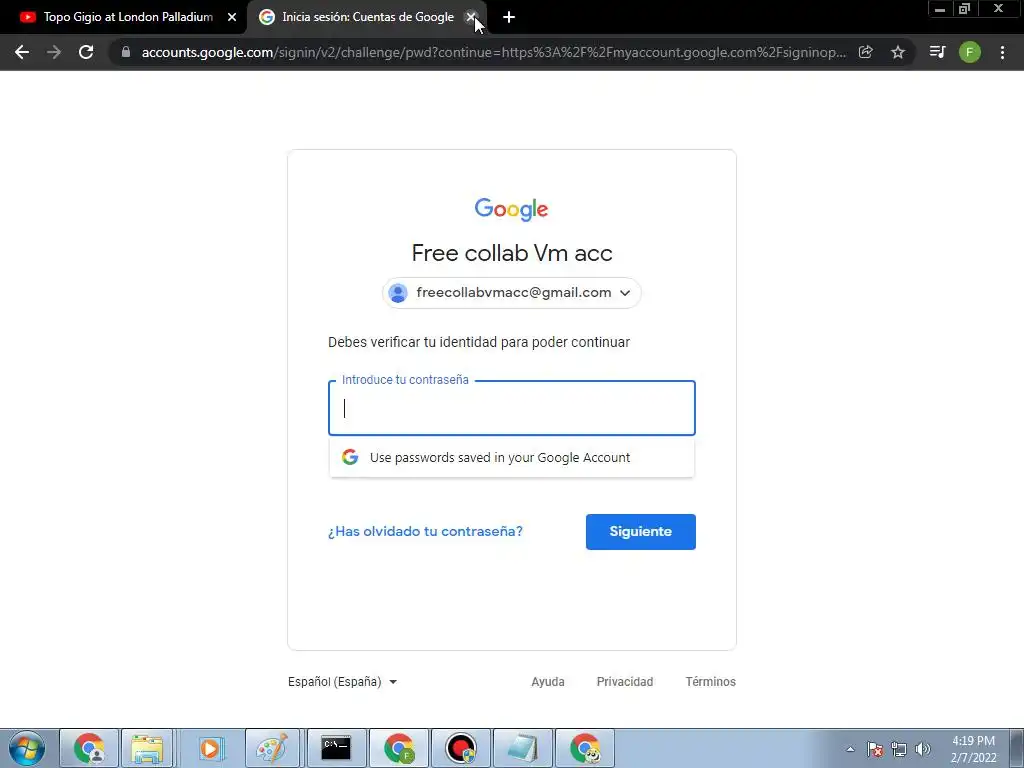This screenshot has width=1024, height=768.
Task: Open the Español (España) language dropdown
Action: (342, 681)
